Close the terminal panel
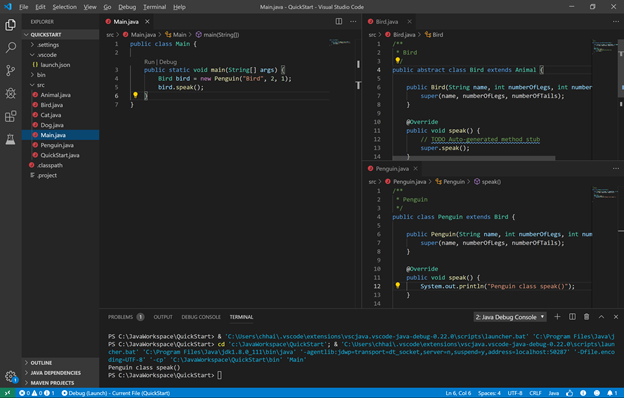 616,317
